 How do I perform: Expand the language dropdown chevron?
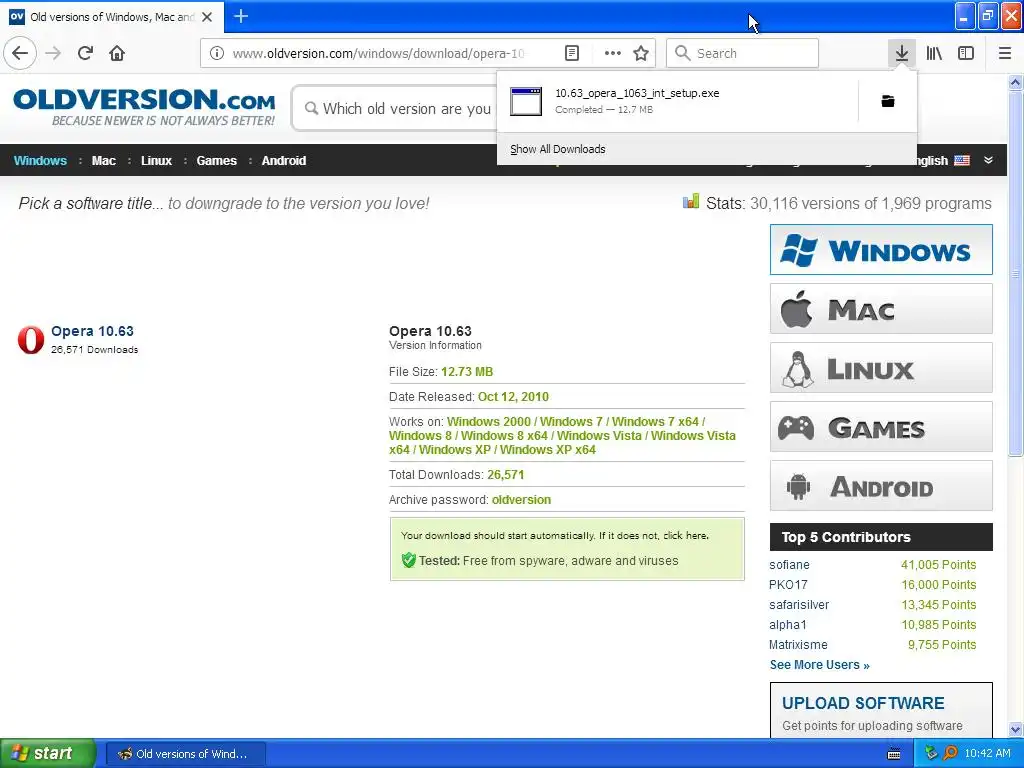point(988,160)
